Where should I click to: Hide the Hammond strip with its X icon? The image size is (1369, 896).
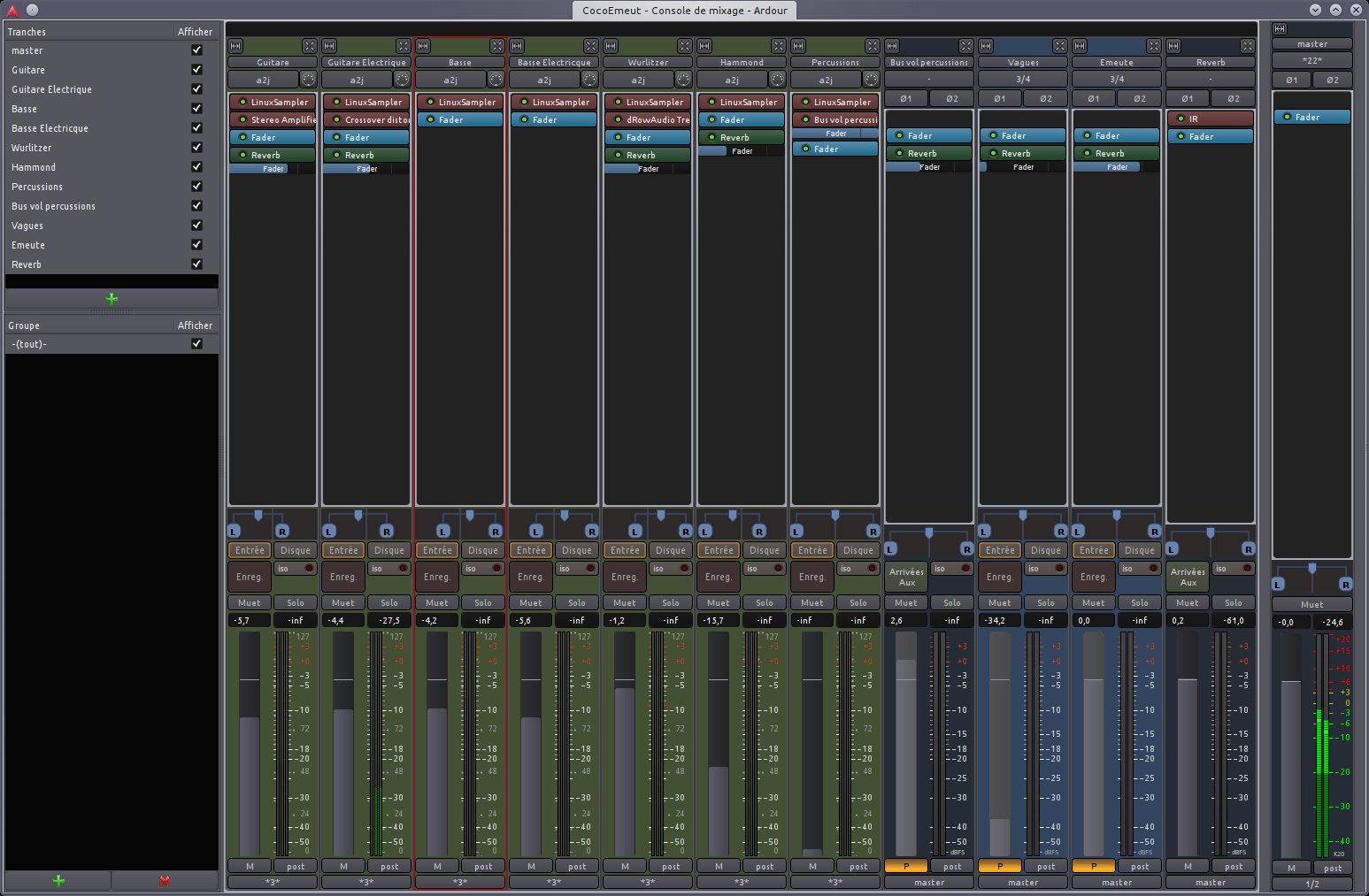(778, 46)
